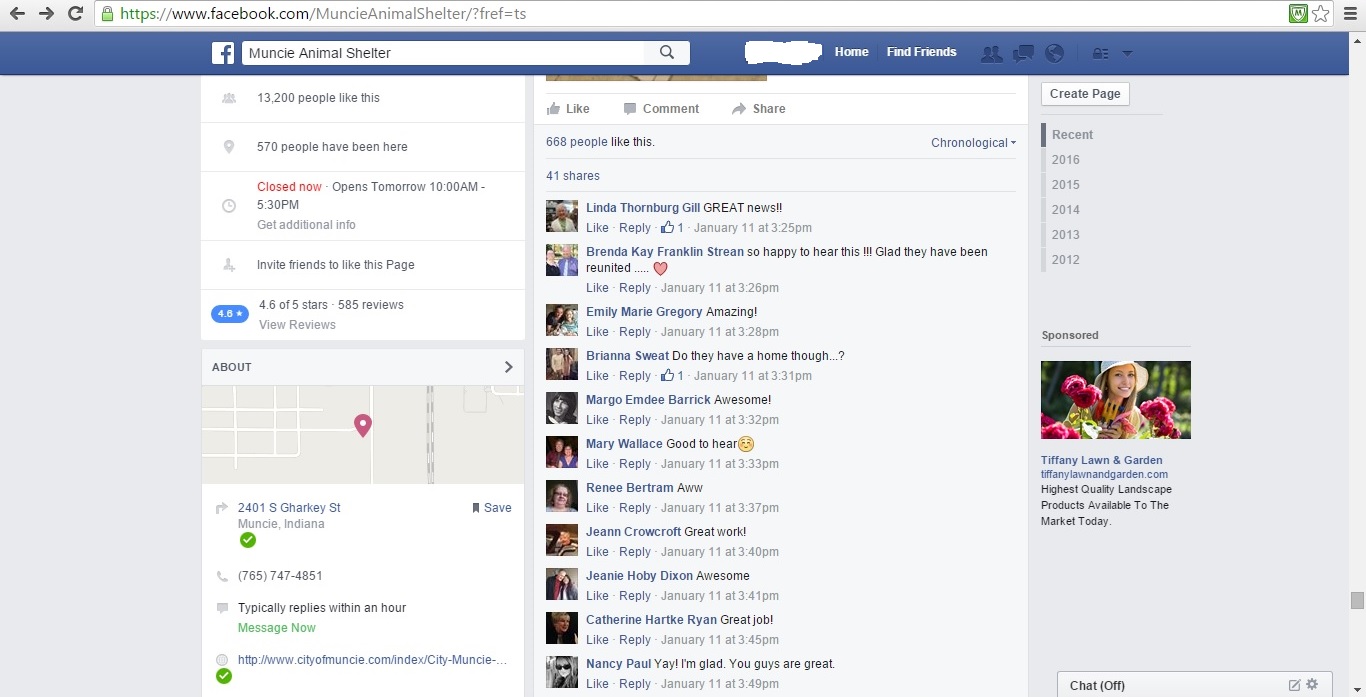Click the tiffanylawnandgarden.com link
The height and width of the screenshot is (697, 1366).
1104,475
